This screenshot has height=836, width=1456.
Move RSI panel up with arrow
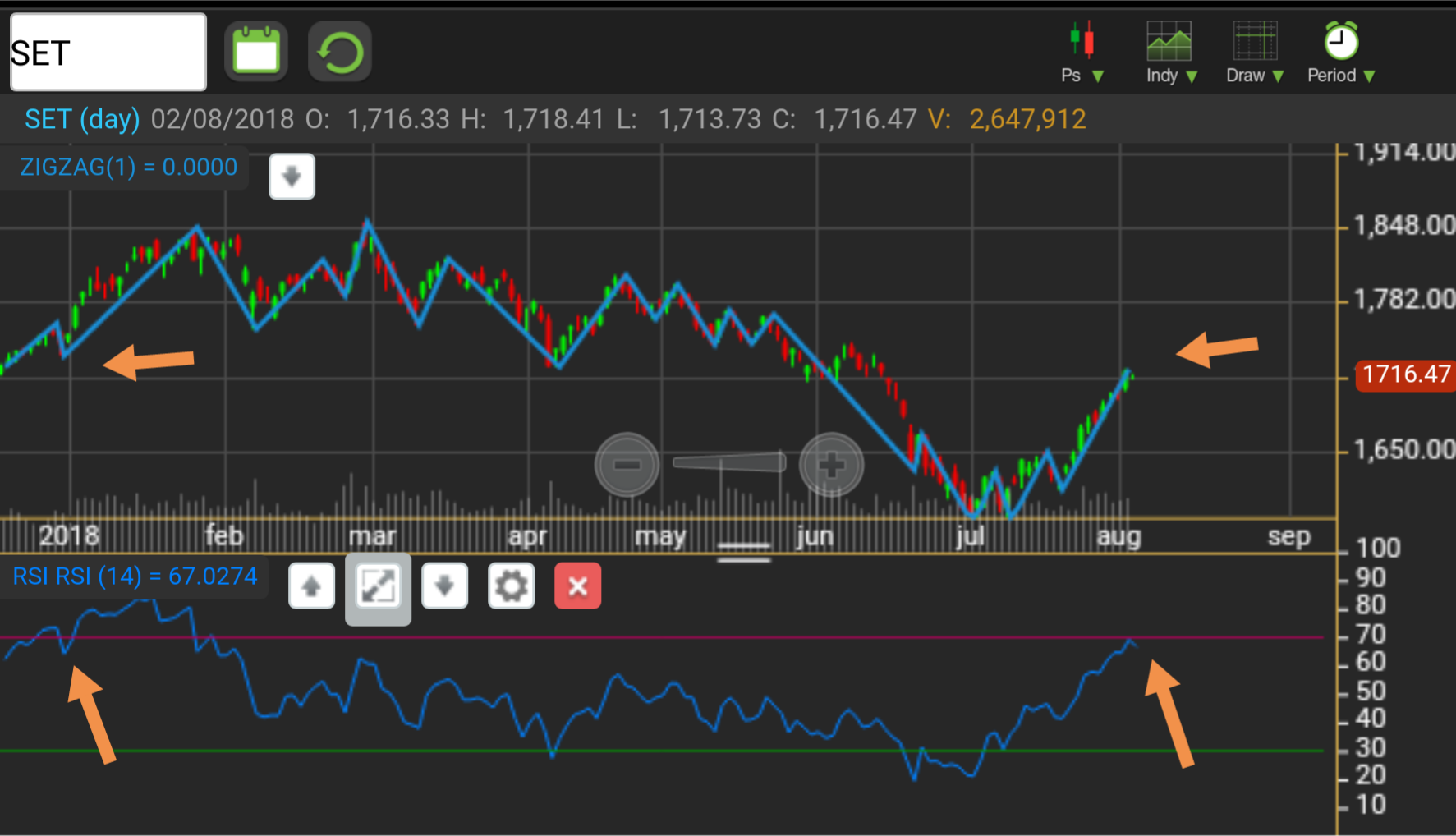311,586
